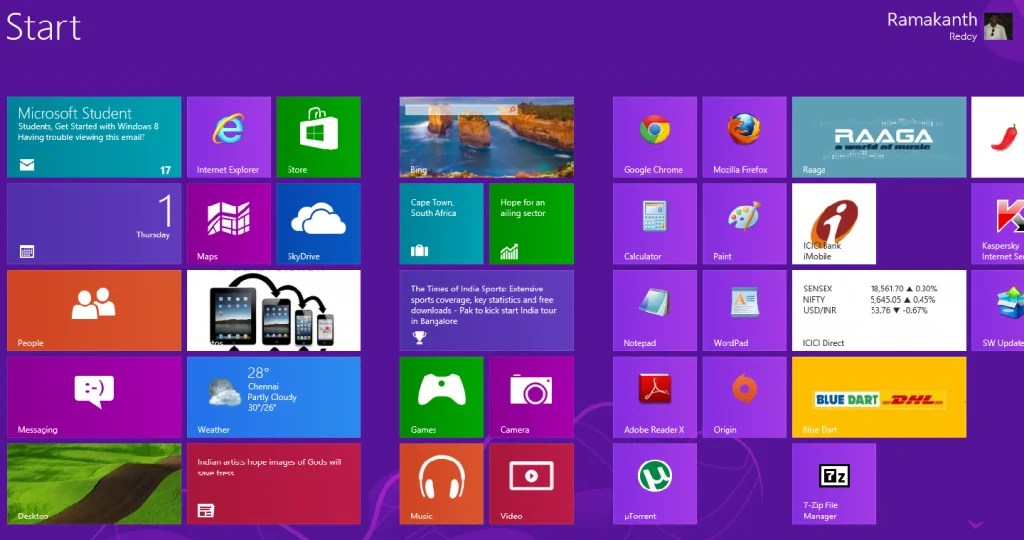Open the News tile about Indian artists

(x=274, y=484)
